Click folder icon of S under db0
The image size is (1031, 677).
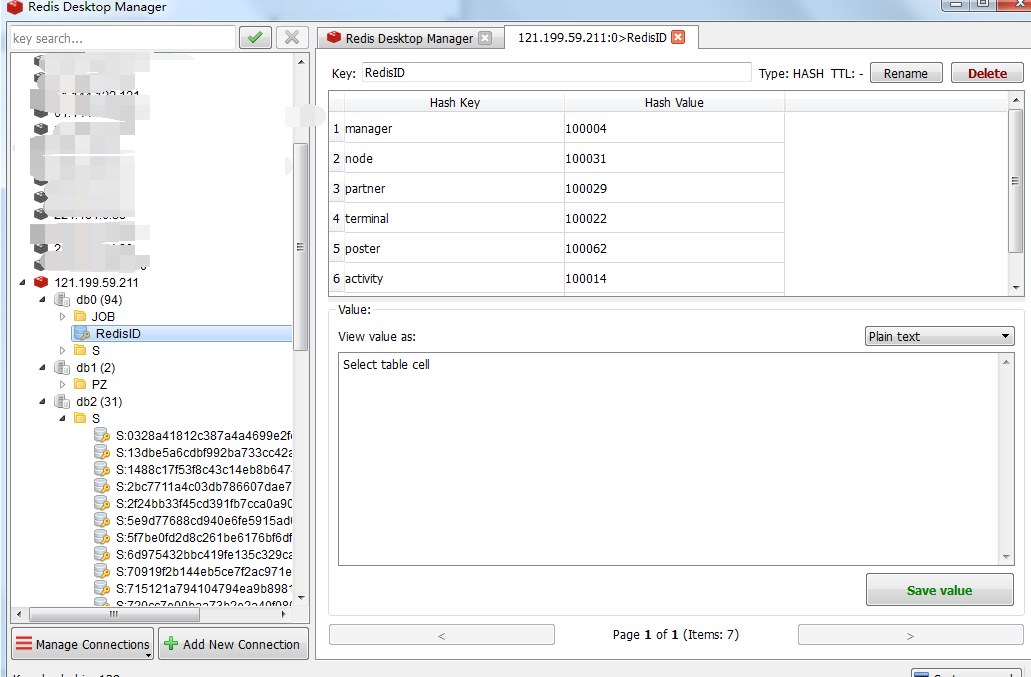click(80, 350)
